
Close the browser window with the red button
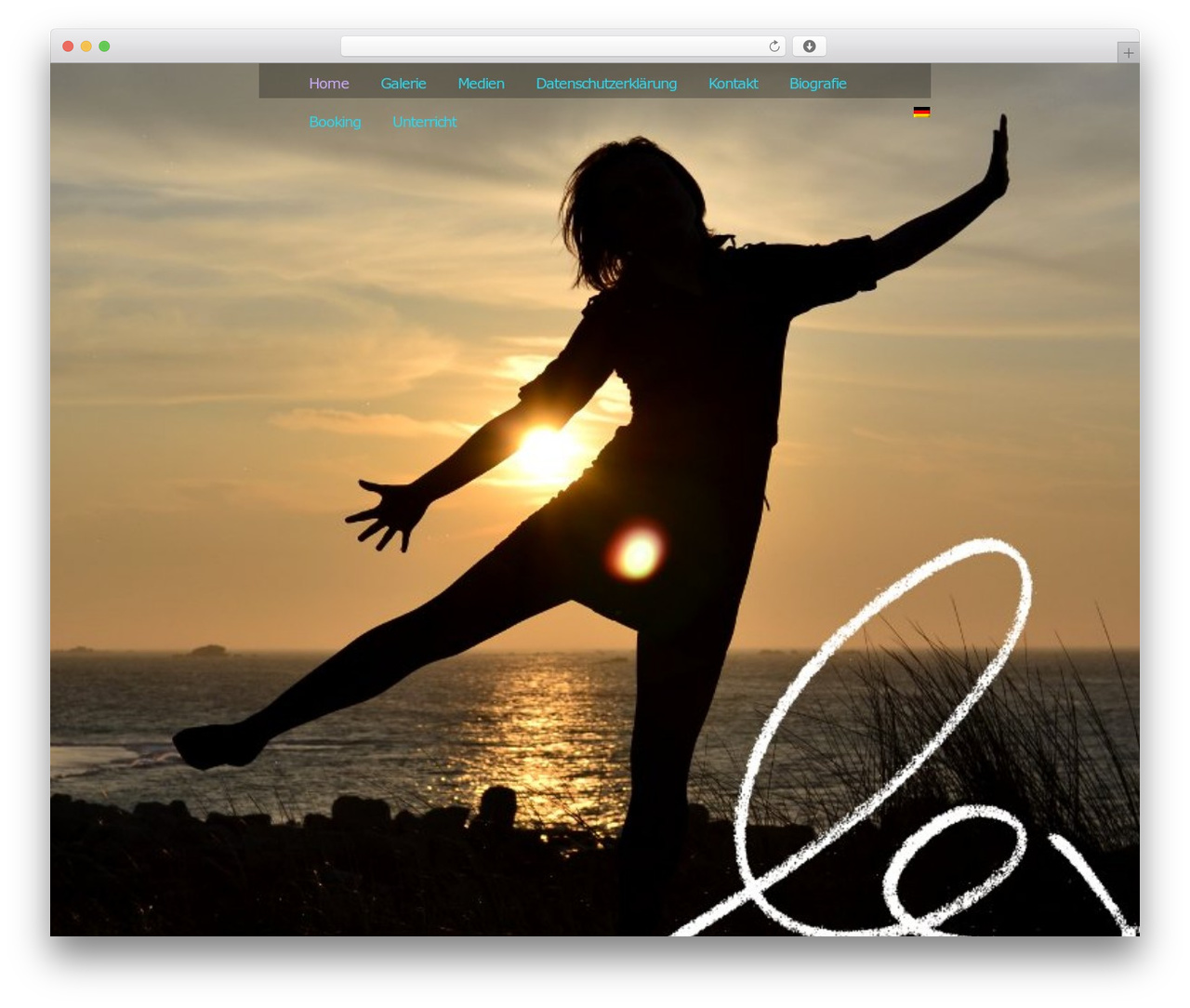point(68,46)
